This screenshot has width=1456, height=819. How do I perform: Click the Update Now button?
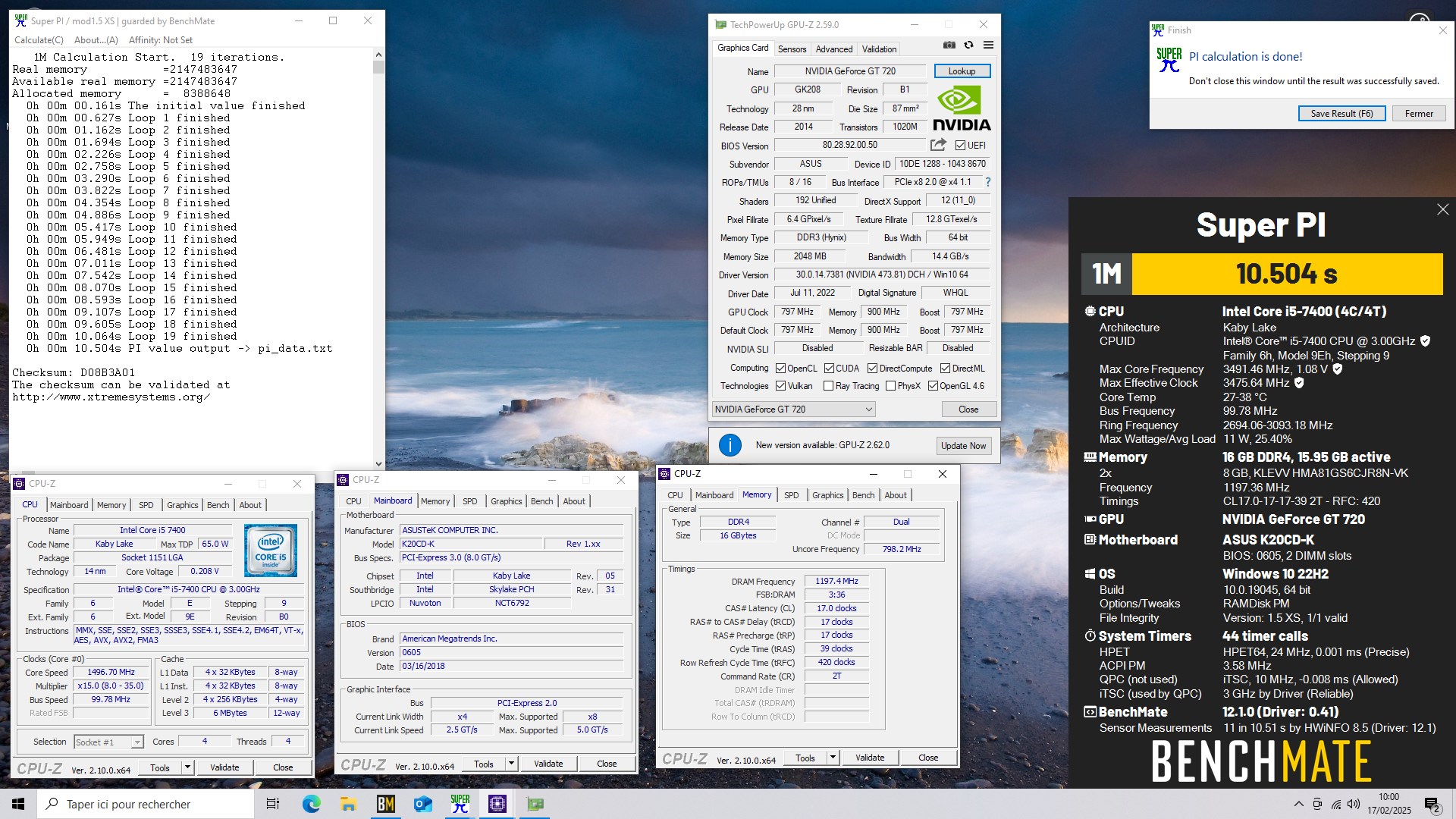[x=963, y=446]
